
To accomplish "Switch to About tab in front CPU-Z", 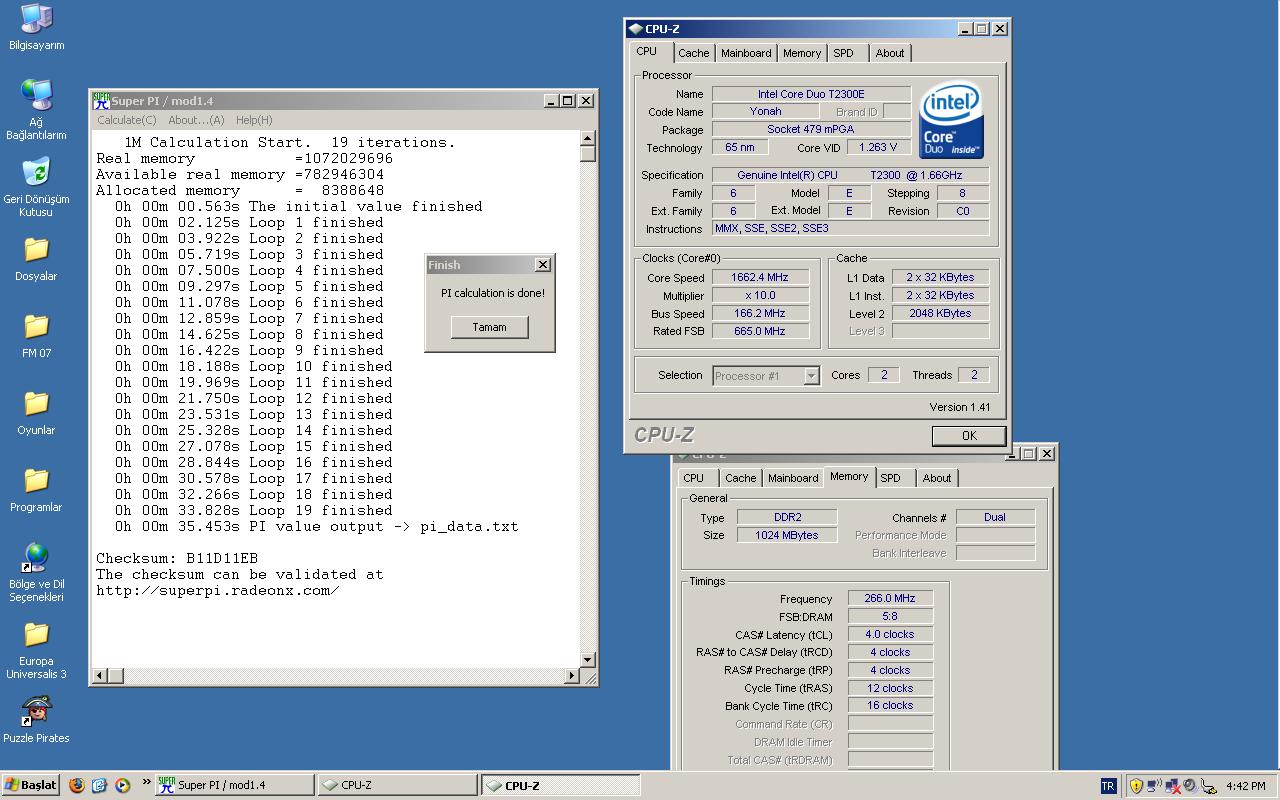I will pos(890,53).
